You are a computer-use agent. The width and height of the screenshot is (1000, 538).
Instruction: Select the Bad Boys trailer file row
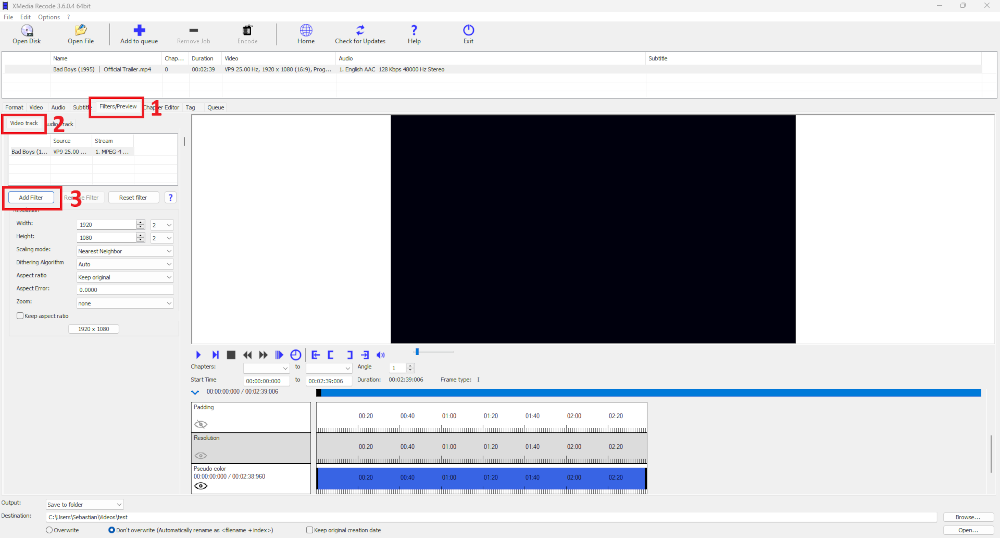coord(492,69)
